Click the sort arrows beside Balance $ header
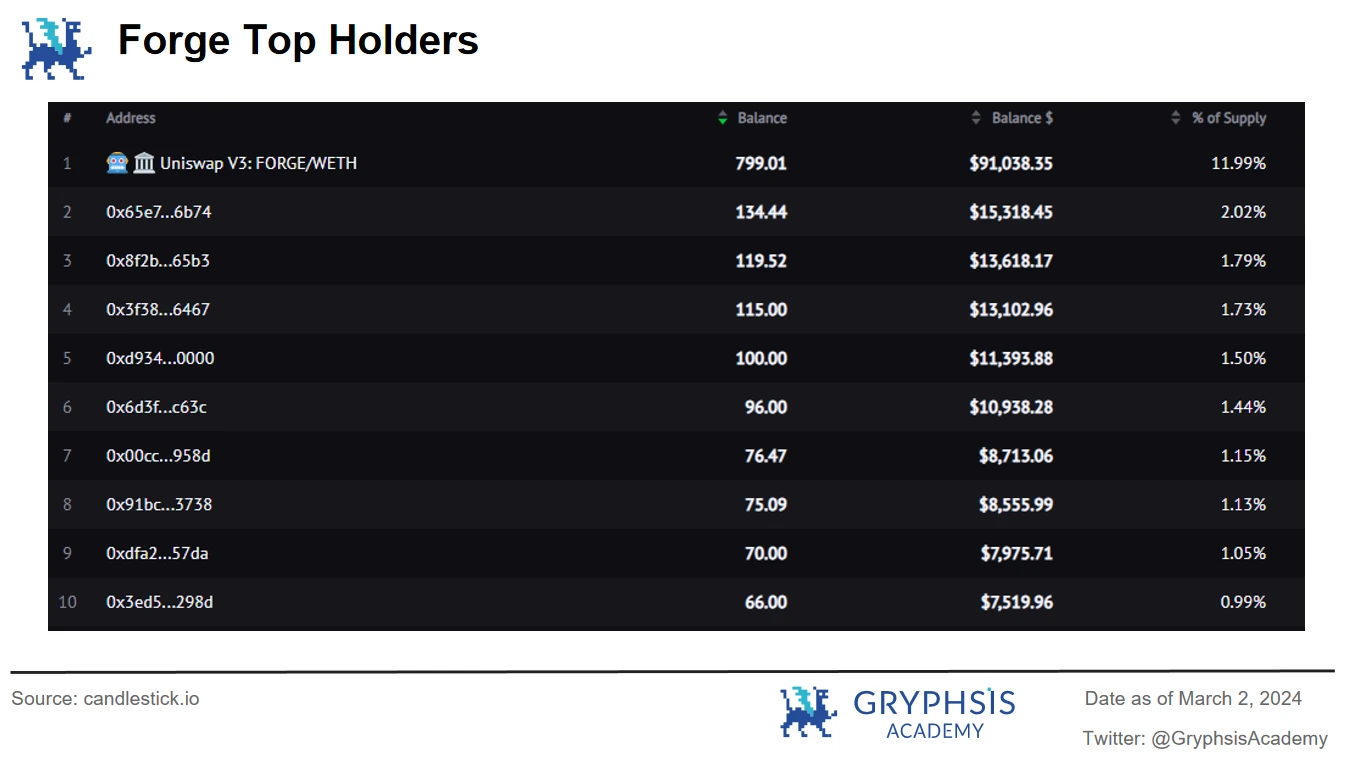1356x763 pixels. coord(976,118)
